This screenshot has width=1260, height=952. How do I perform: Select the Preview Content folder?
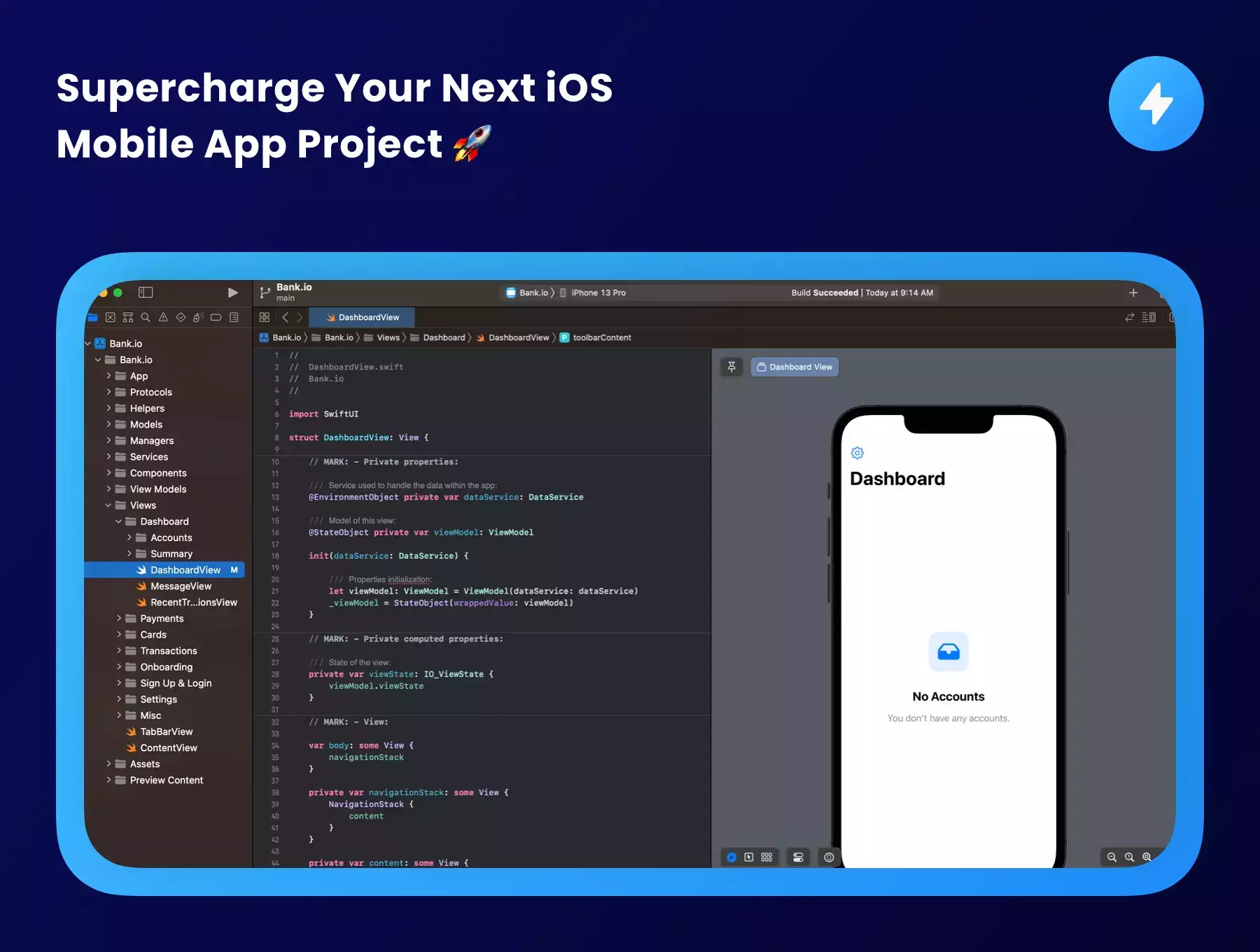(x=159, y=780)
